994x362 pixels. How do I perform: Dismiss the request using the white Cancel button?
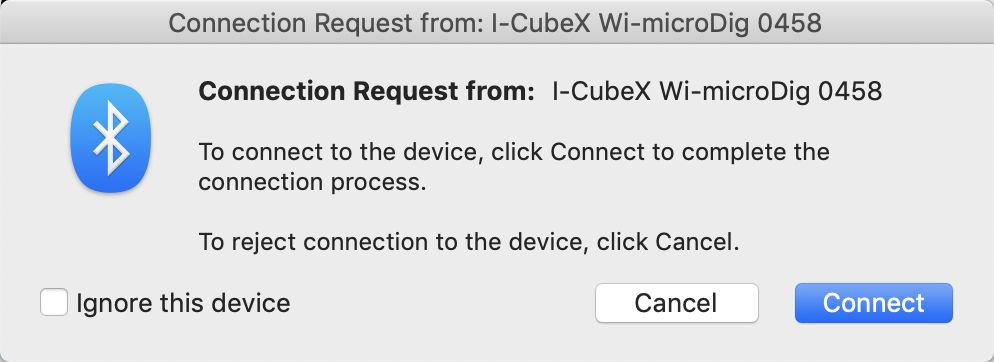[x=676, y=303]
